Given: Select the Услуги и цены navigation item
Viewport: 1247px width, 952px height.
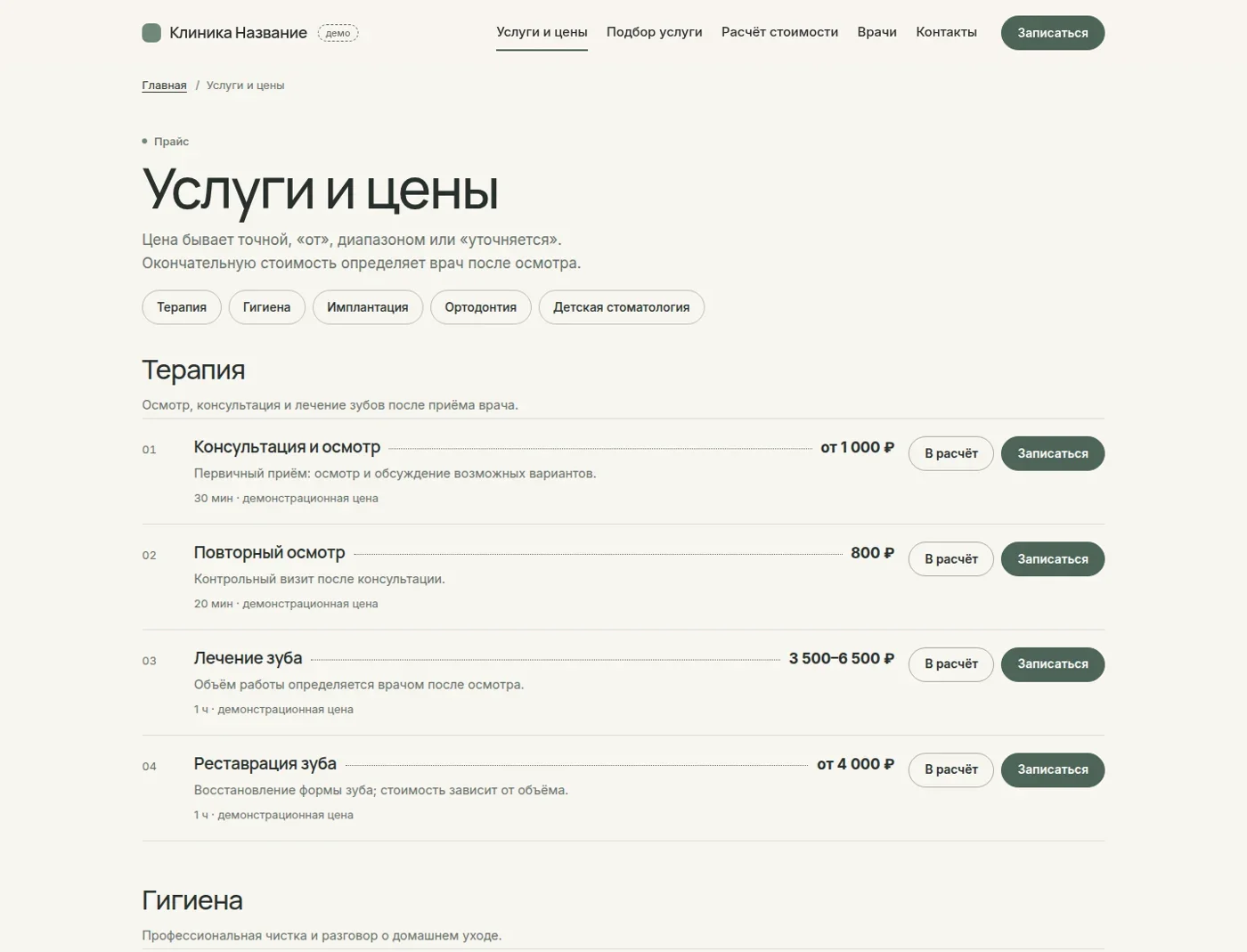Looking at the screenshot, I should pyautogui.click(x=542, y=32).
